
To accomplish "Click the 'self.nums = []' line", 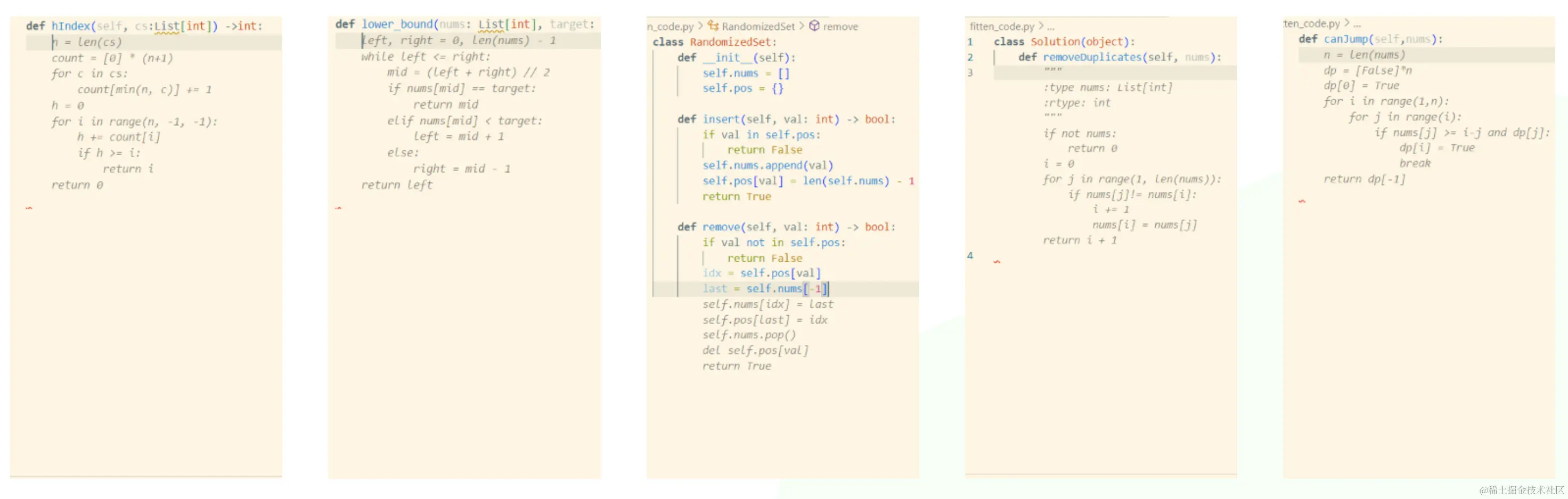I will click(746, 73).
